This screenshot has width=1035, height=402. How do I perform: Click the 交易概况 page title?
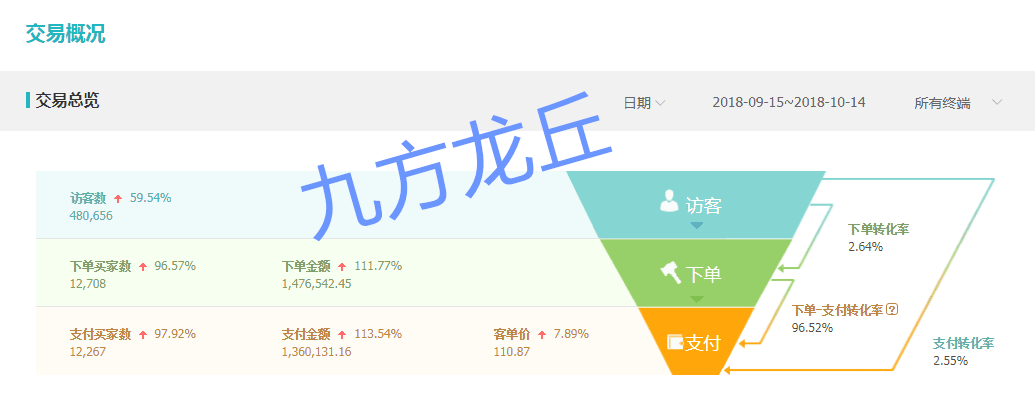click(65, 33)
